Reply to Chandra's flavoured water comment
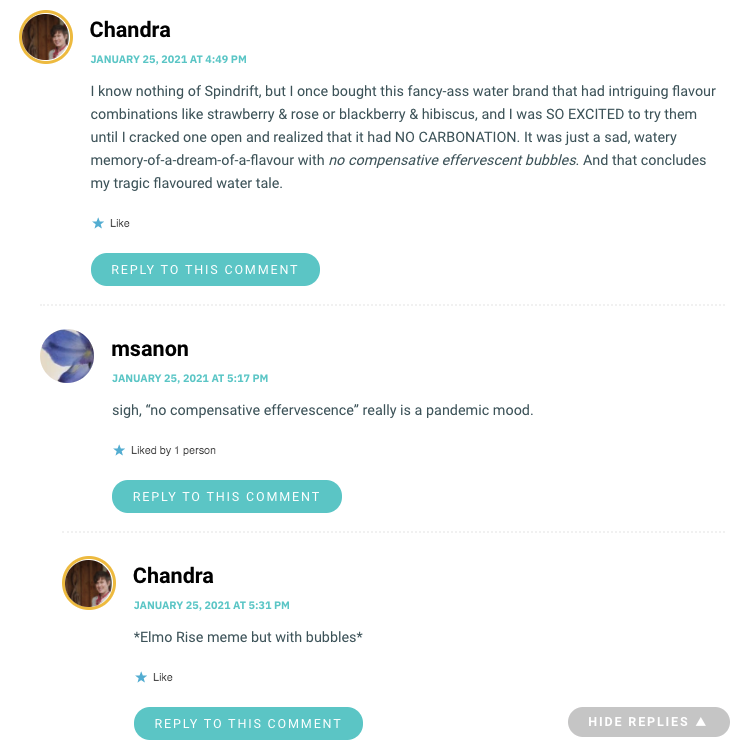 click(205, 270)
